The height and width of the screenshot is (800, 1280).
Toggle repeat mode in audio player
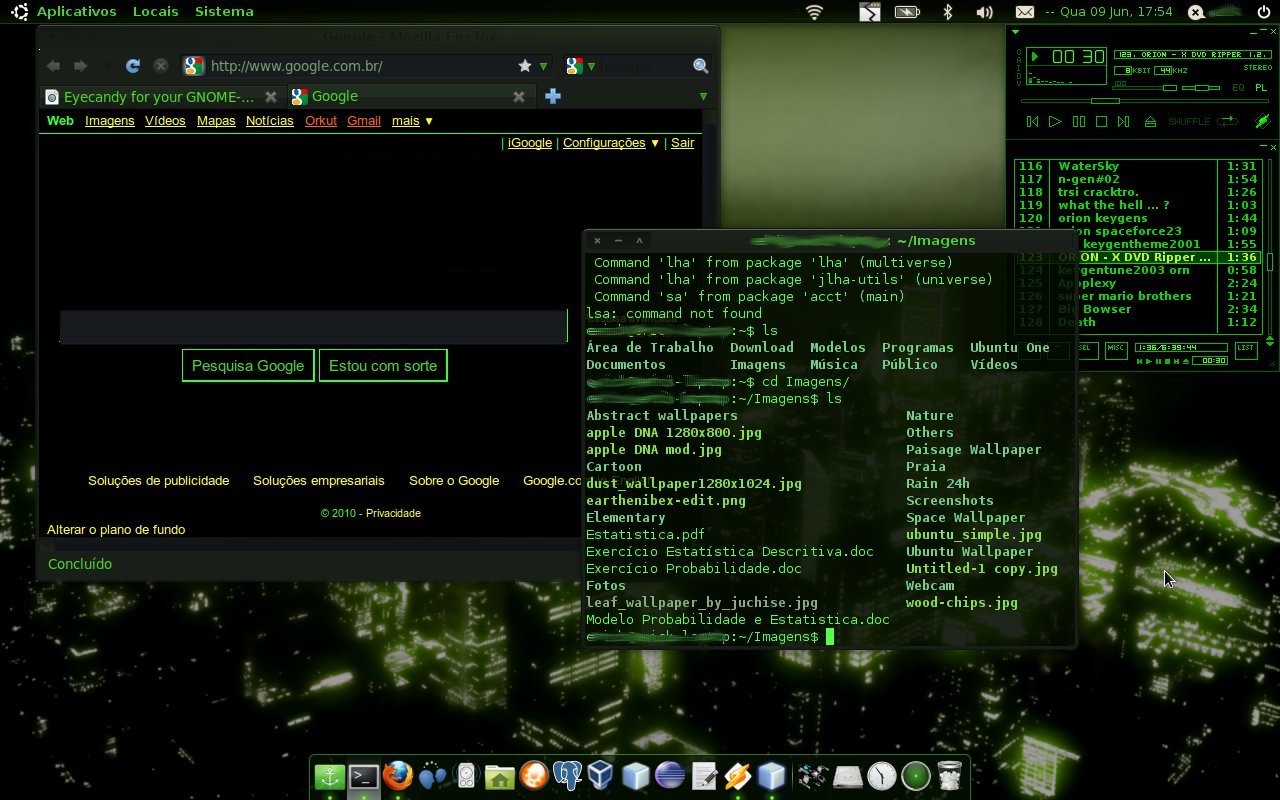click(1227, 121)
